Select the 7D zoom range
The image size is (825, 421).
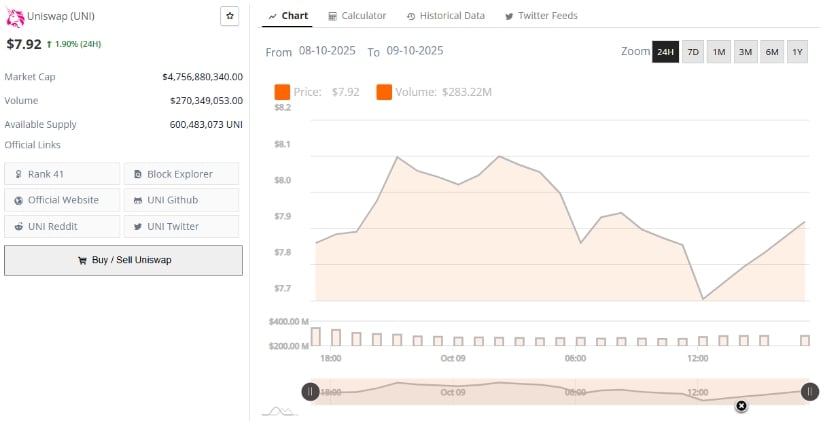point(692,52)
